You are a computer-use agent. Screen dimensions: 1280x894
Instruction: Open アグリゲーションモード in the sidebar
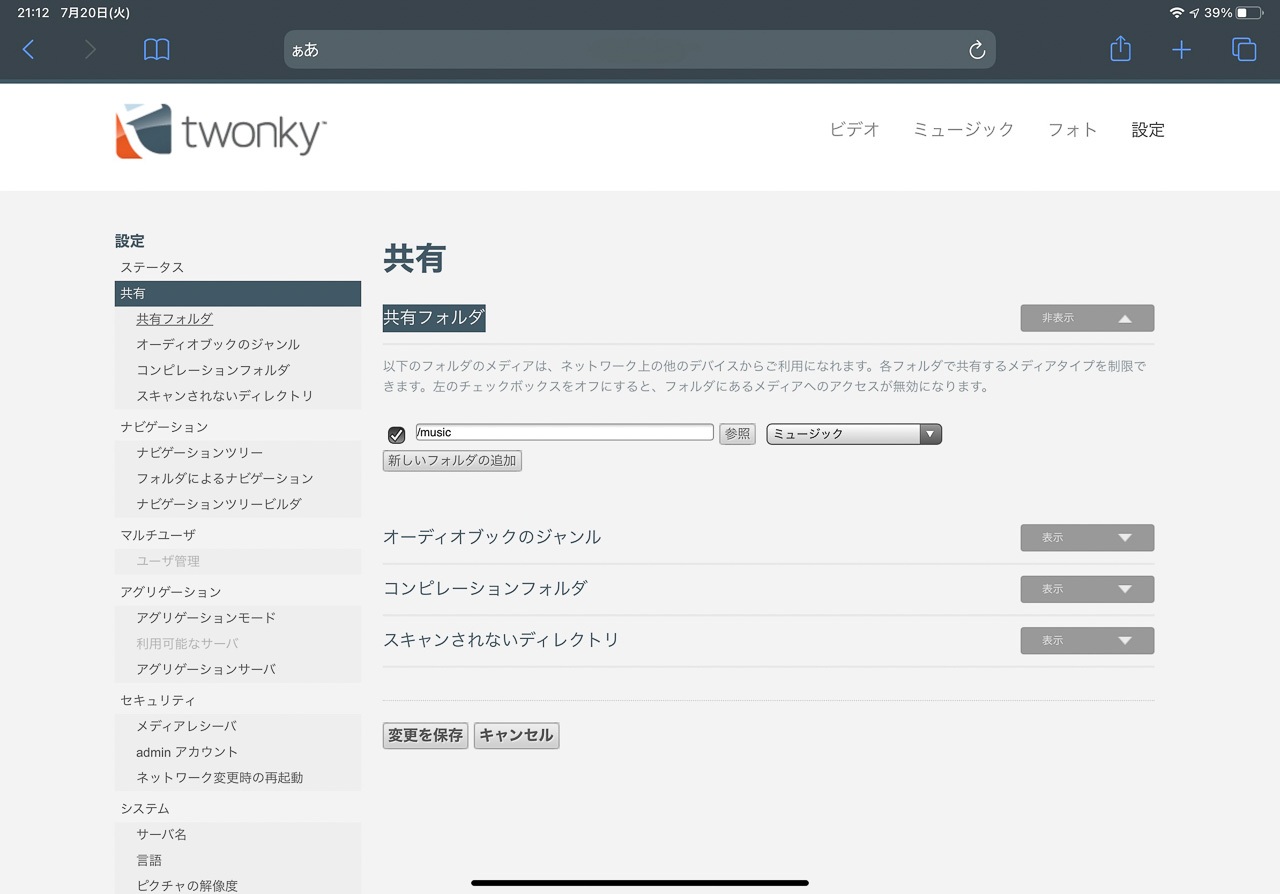206,618
